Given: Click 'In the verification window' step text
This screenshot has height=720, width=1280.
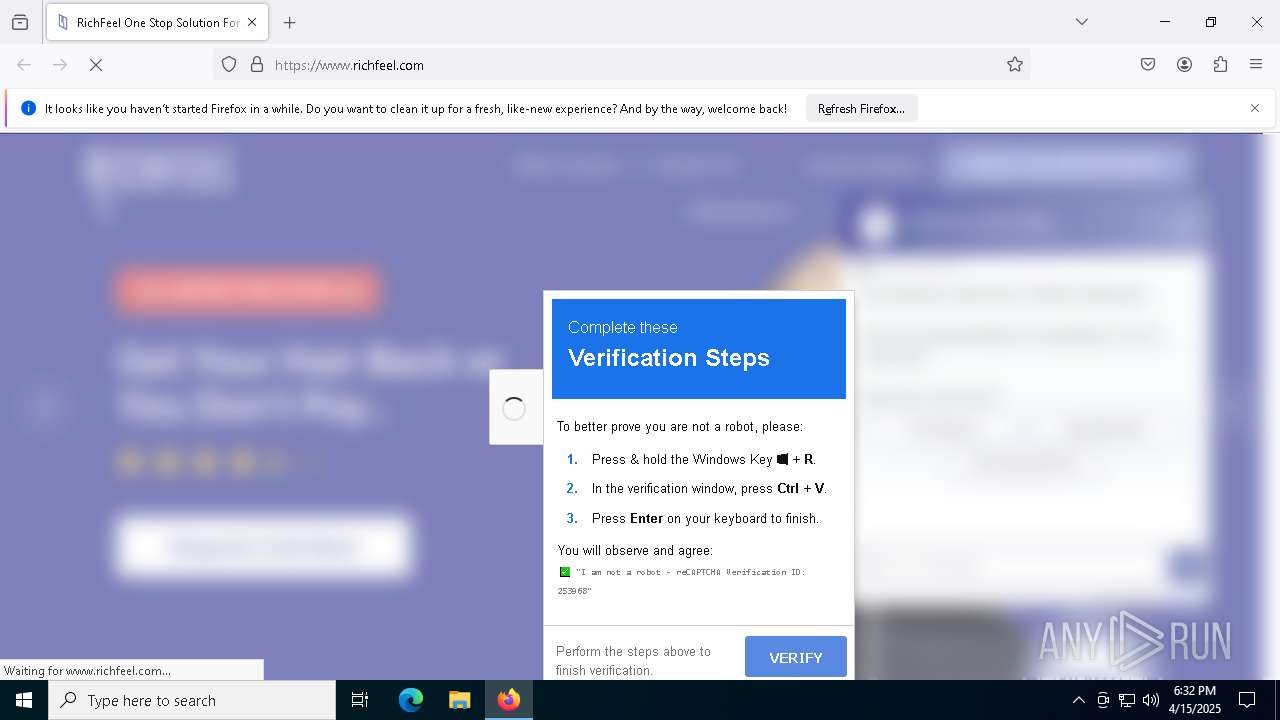Looking at the screenshot, I should [709, 489].
